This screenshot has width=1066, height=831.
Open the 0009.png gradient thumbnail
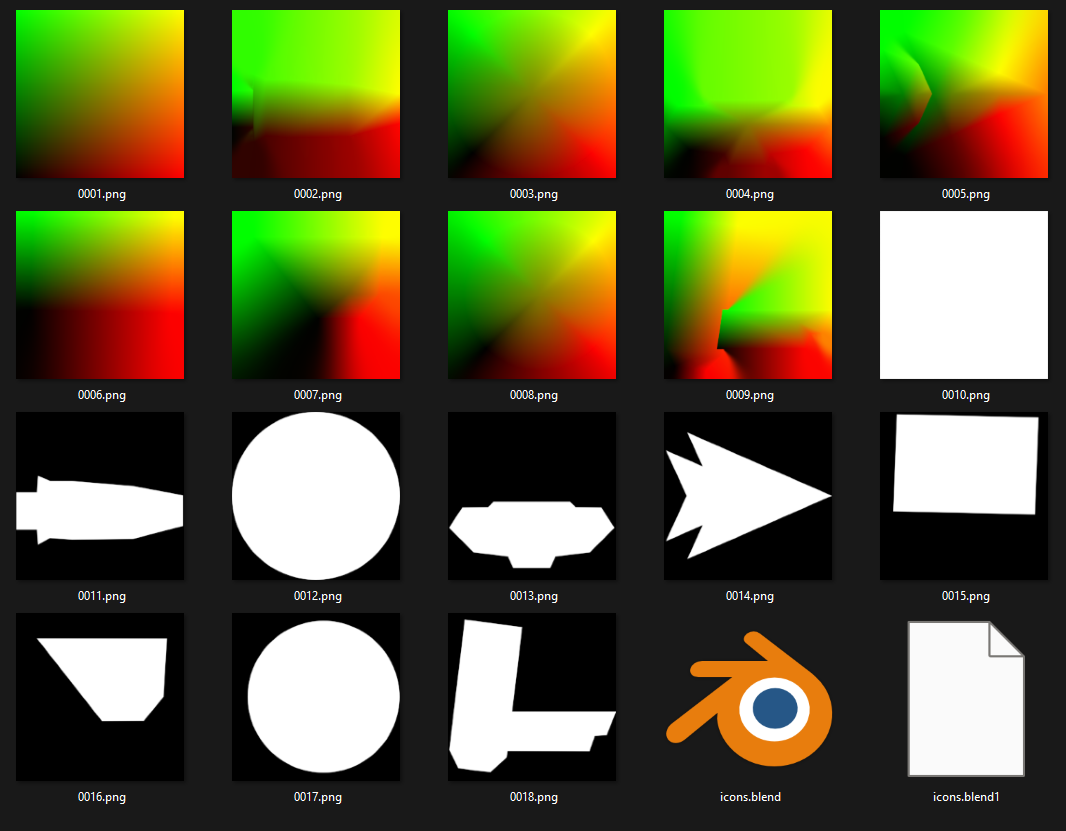747,295
